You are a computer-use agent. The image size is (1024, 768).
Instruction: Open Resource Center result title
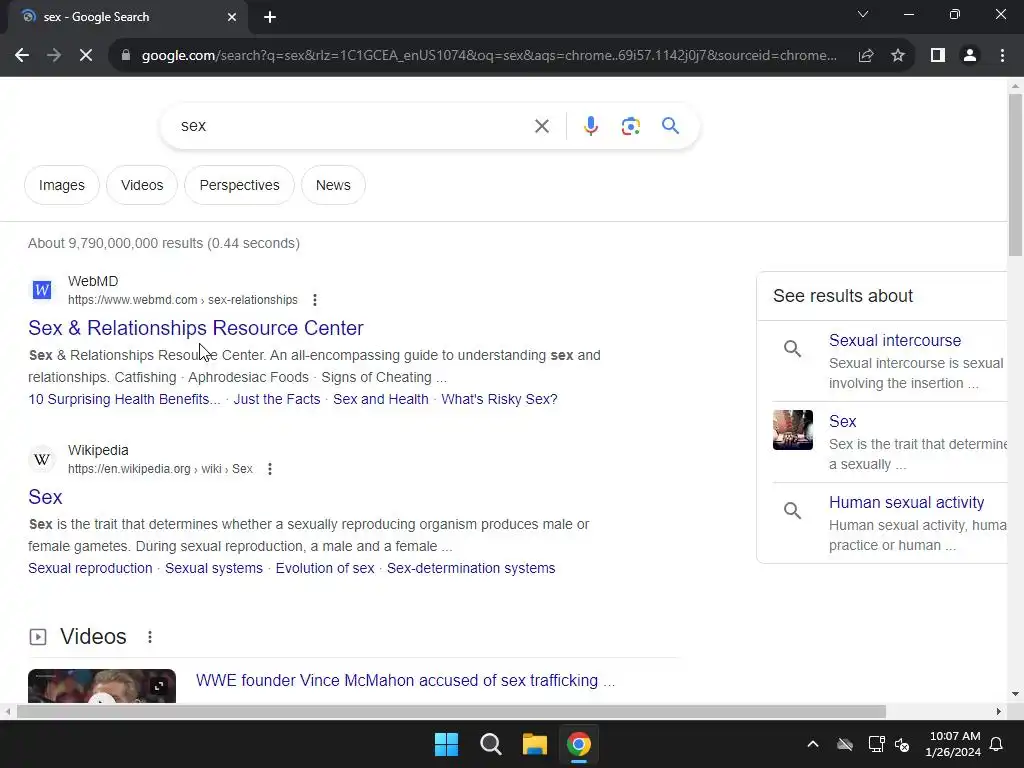(196, 328)
